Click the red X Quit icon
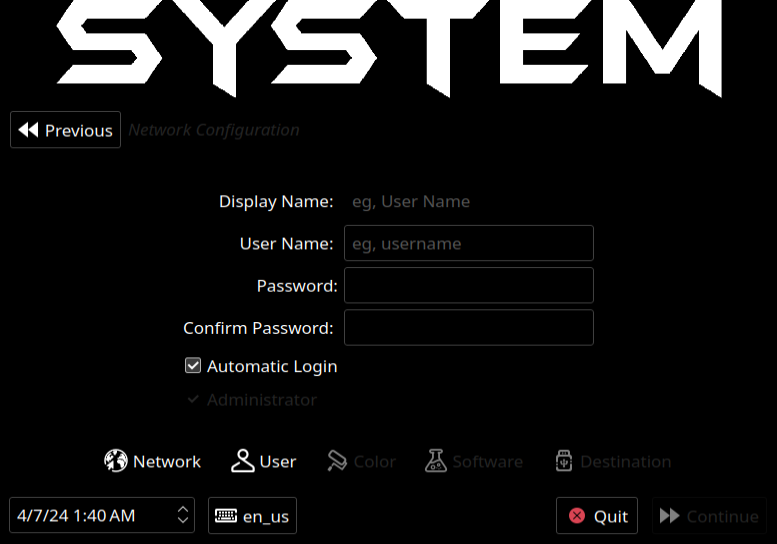 (577, 516)
